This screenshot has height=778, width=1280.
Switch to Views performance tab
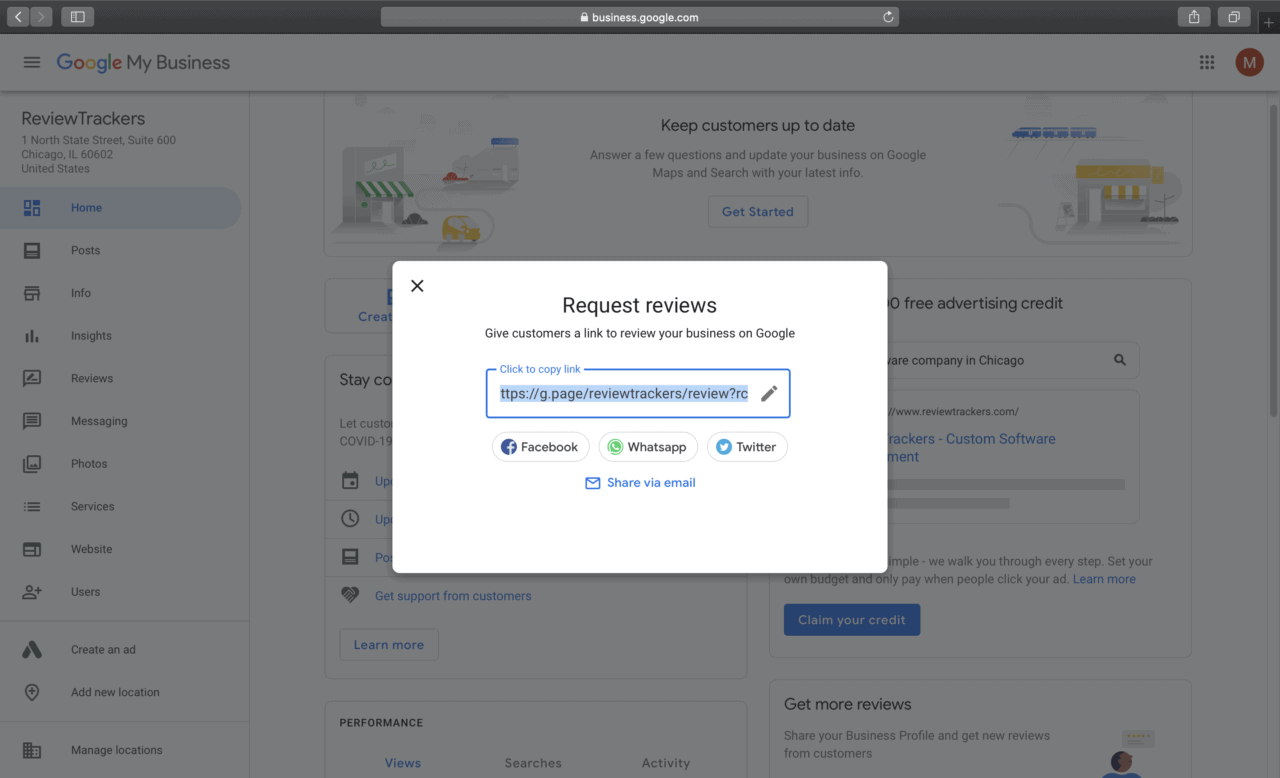tap(403, 763)
